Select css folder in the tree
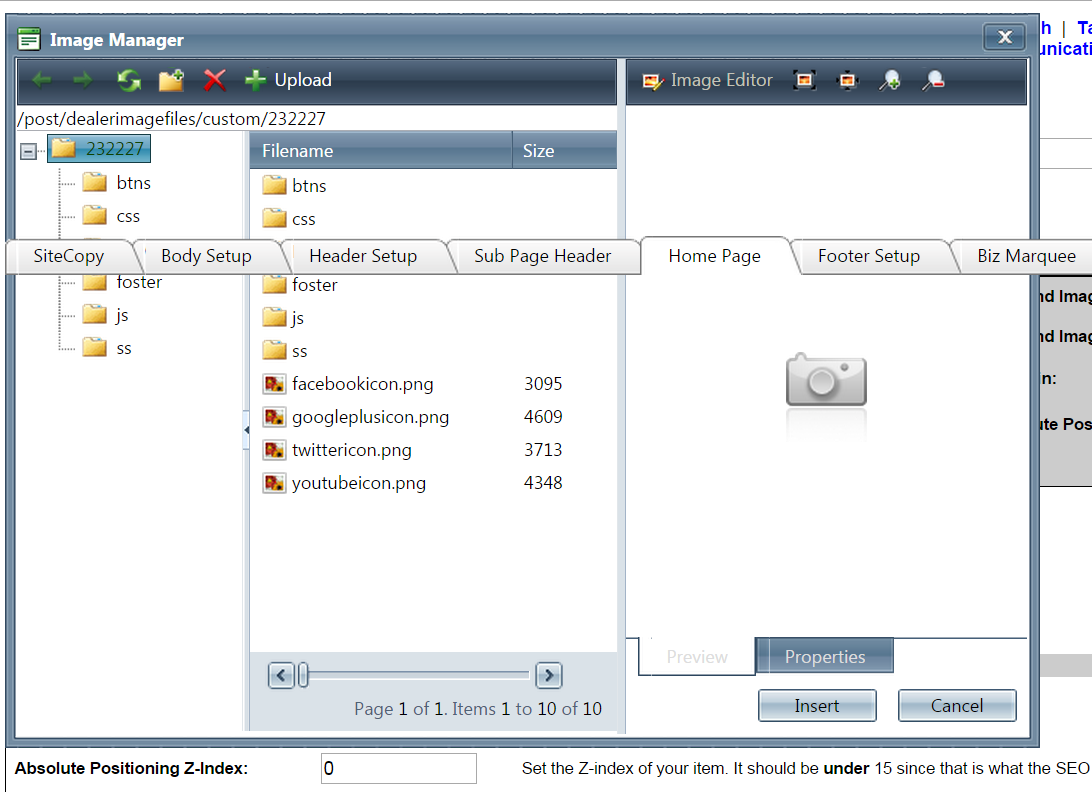Image resolution: width=1092 pixels, height=792 pixels. click(111, 216)
